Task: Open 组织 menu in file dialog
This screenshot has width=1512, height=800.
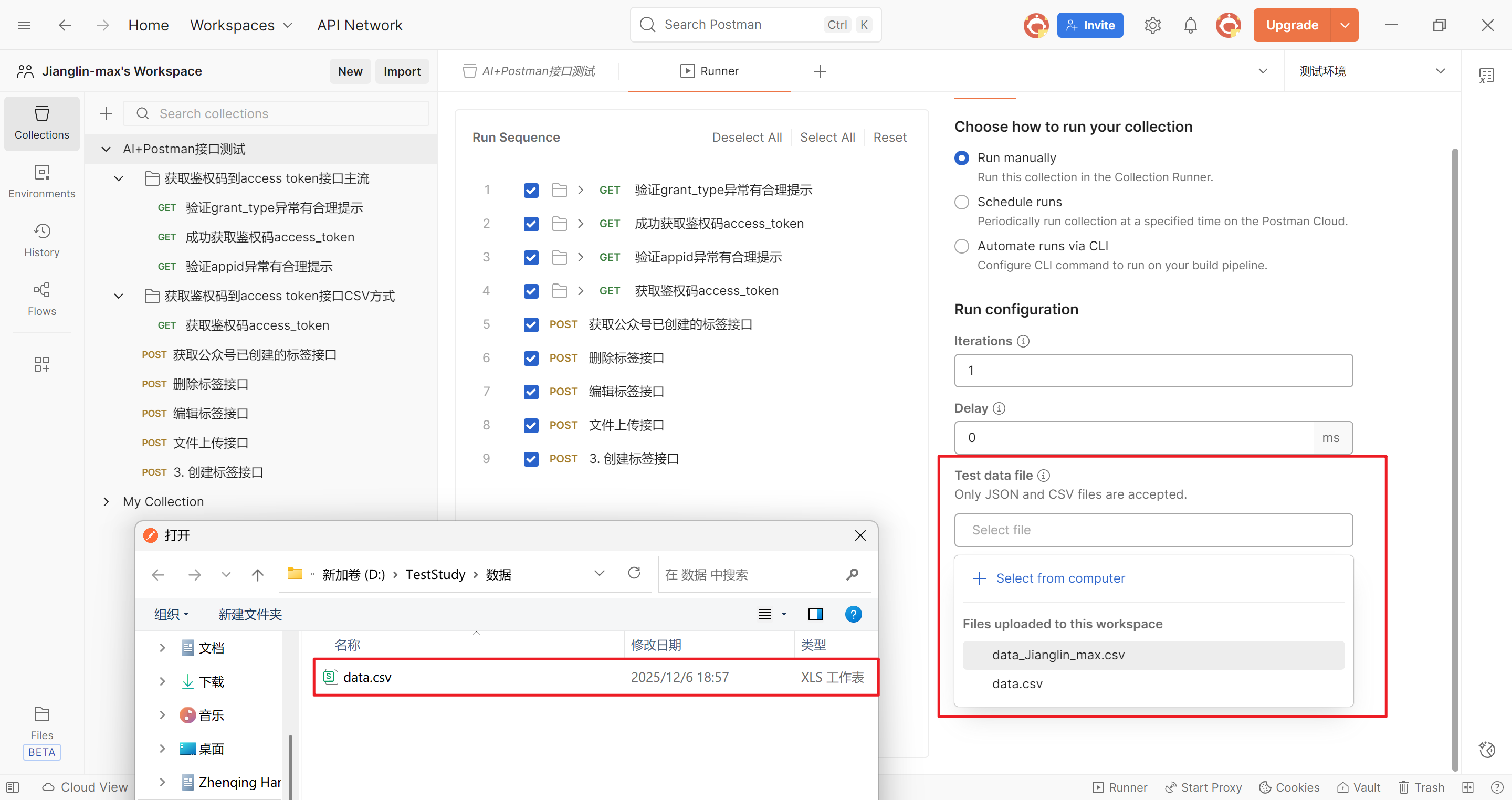Action: tap(171, 614)
